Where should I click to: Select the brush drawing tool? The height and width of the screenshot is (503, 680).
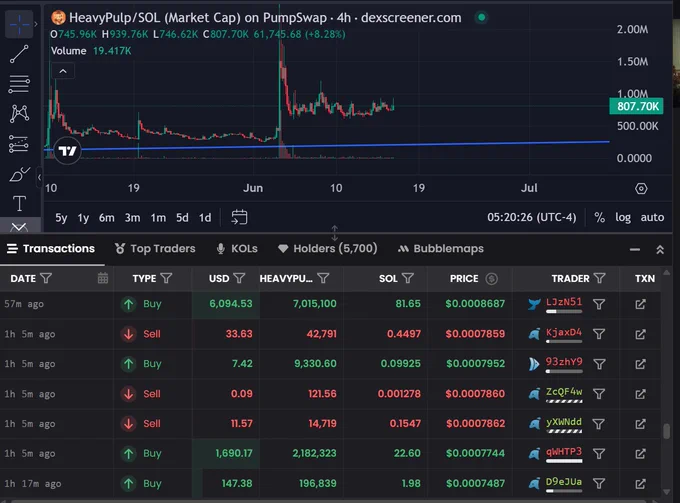pos(19,174)
